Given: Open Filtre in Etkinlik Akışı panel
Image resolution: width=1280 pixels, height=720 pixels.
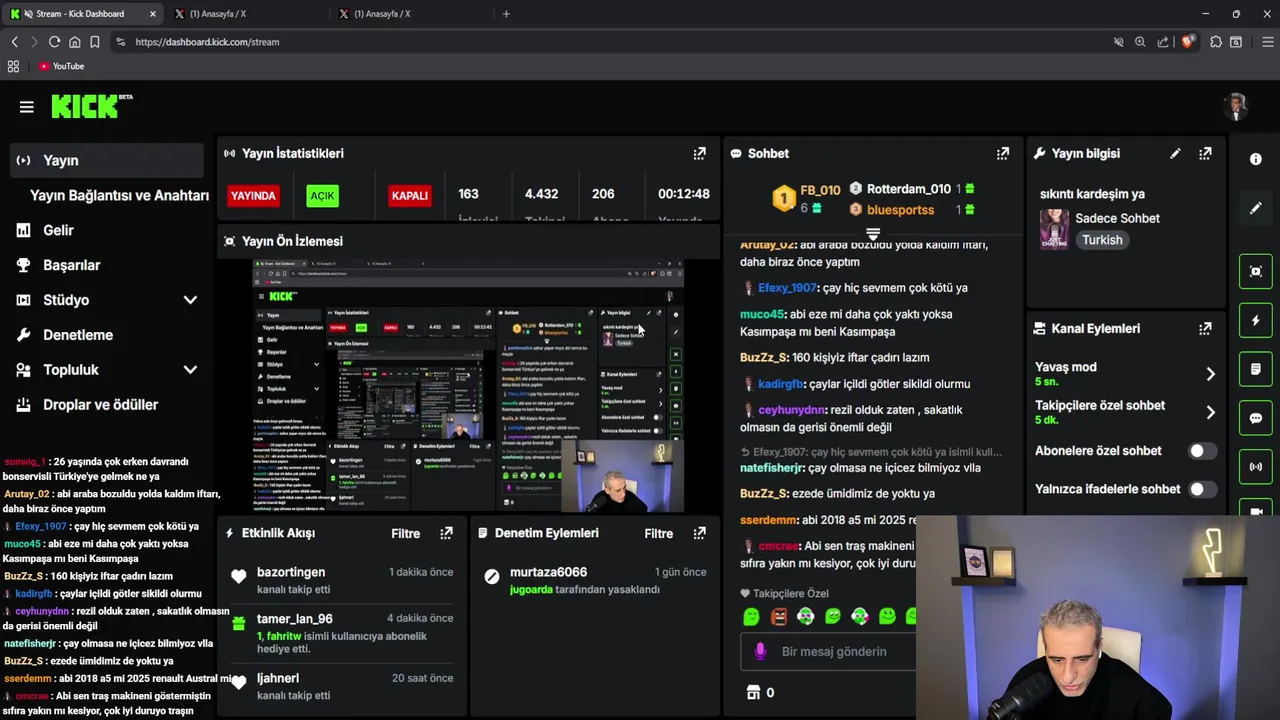Looking at the screenshot, I should pos(405,533).
